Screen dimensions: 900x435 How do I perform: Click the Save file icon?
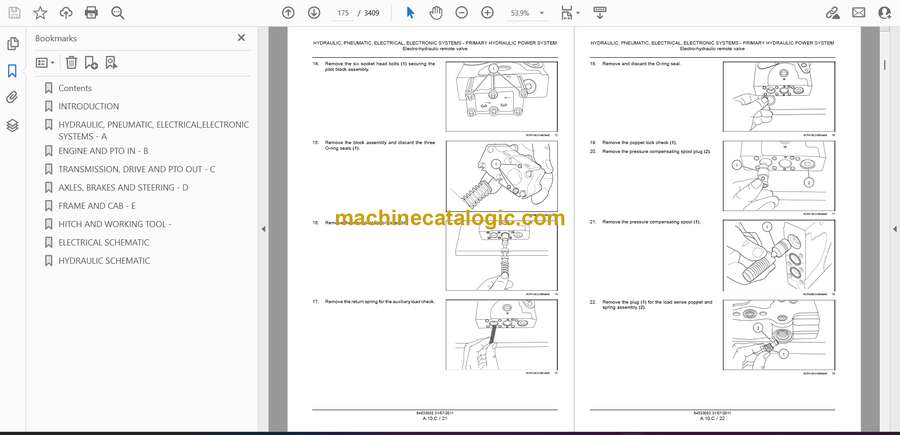(14, 13)
